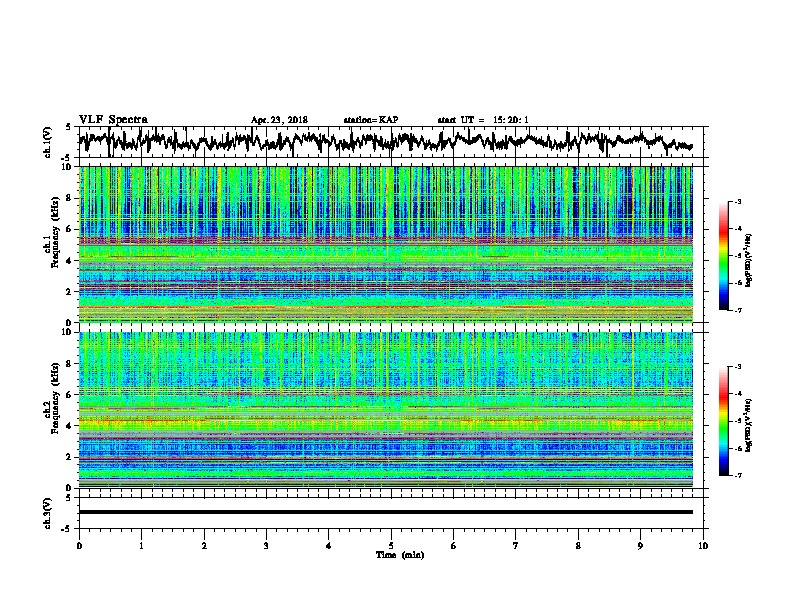Click the "-5" tick on ch.1(V) axis
The width and height of the screenshot is (792, 612).
[67, 158]
